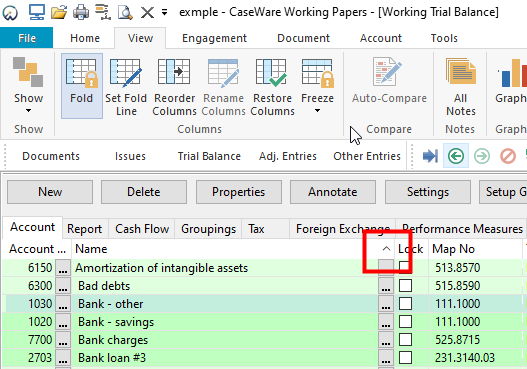Image resolution: width=527 pixels, height=369 pixels.
Task: Click the printer icon in title bar
Action: tap(81, 13)
